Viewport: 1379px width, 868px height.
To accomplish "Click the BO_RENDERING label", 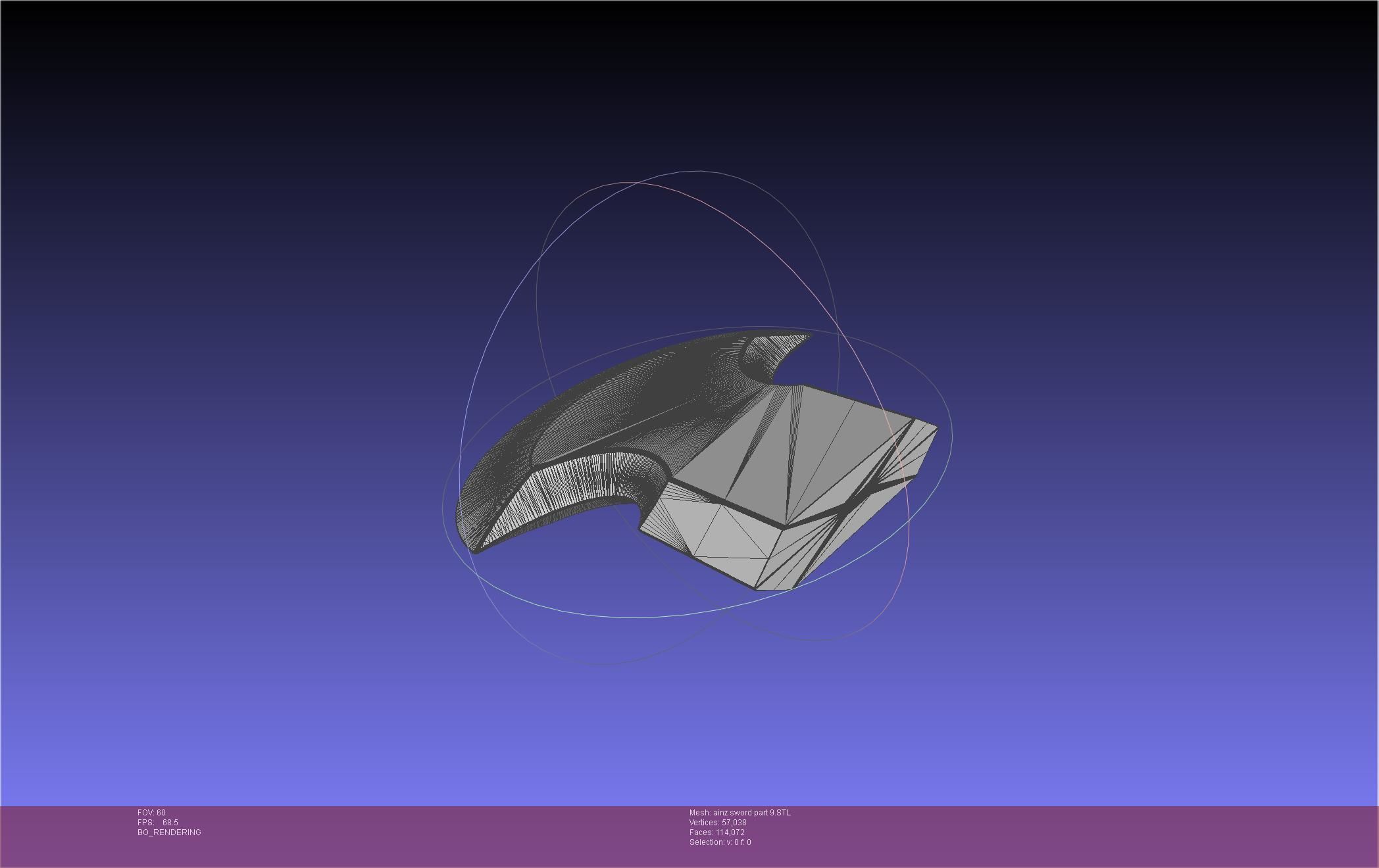I will click(169, 832).
